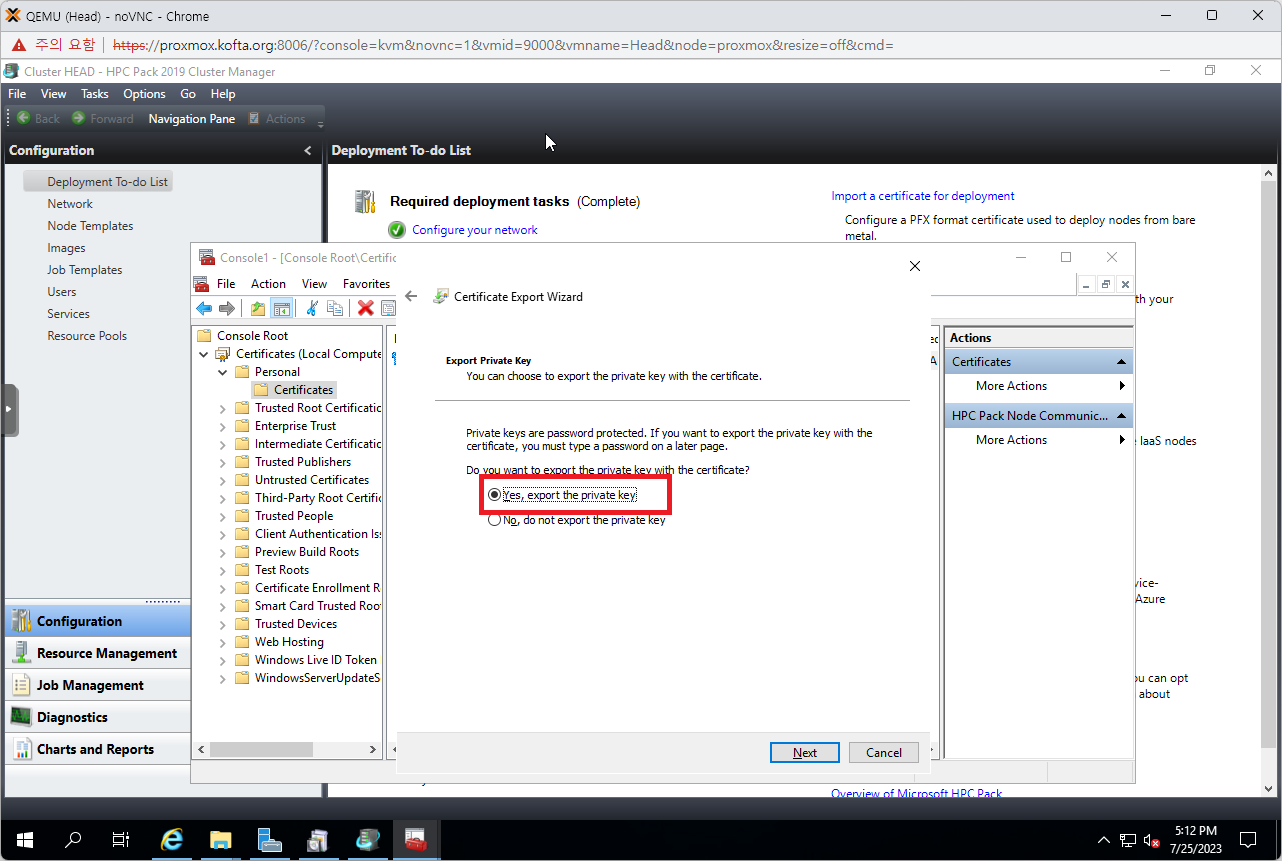
Task: Click the MMC Up one level icon
Action: click(x=258, y=308)
